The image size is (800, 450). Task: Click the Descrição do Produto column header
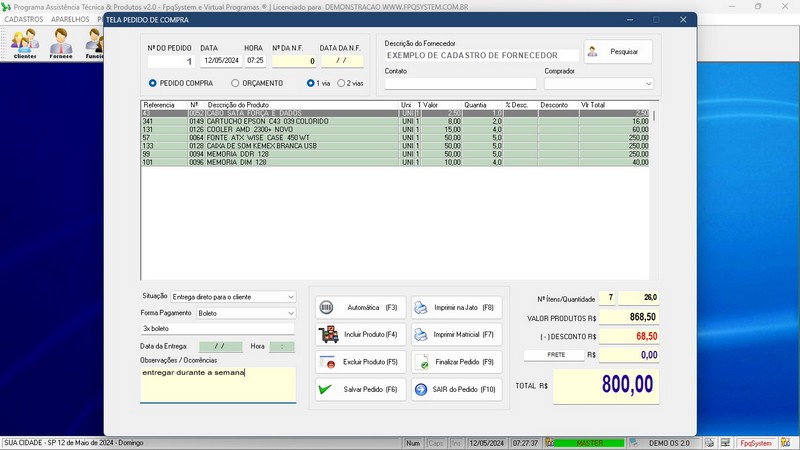[x=302, y=105]
